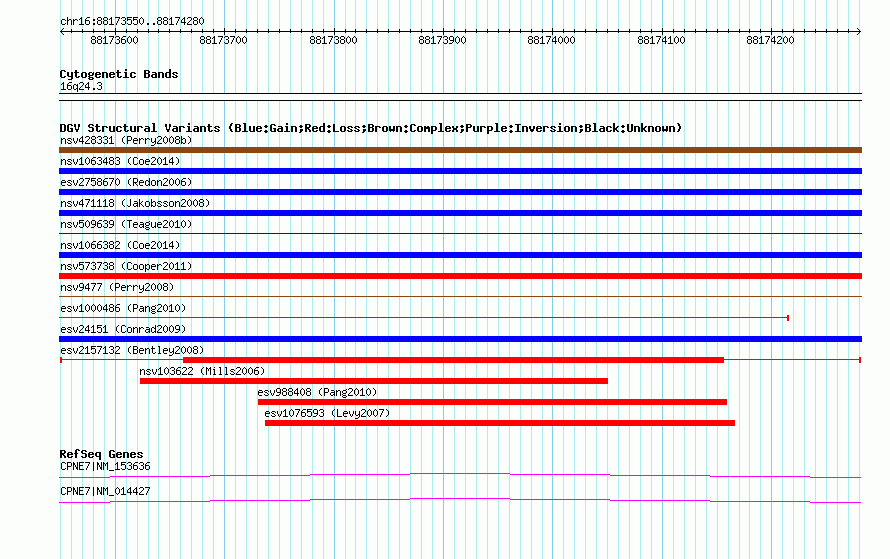Click the thick red esv2157132 loss bar

click(x=454, y=360)
